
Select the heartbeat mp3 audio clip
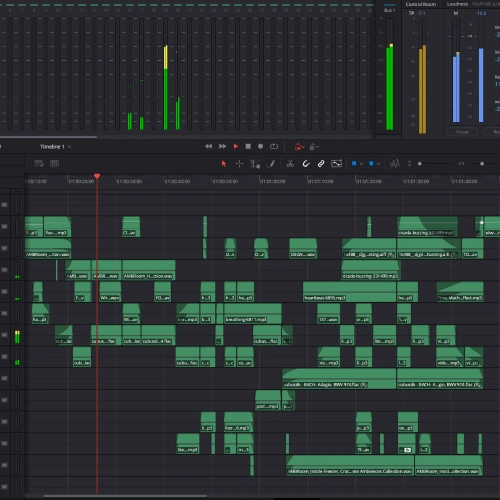click(350, 292)
